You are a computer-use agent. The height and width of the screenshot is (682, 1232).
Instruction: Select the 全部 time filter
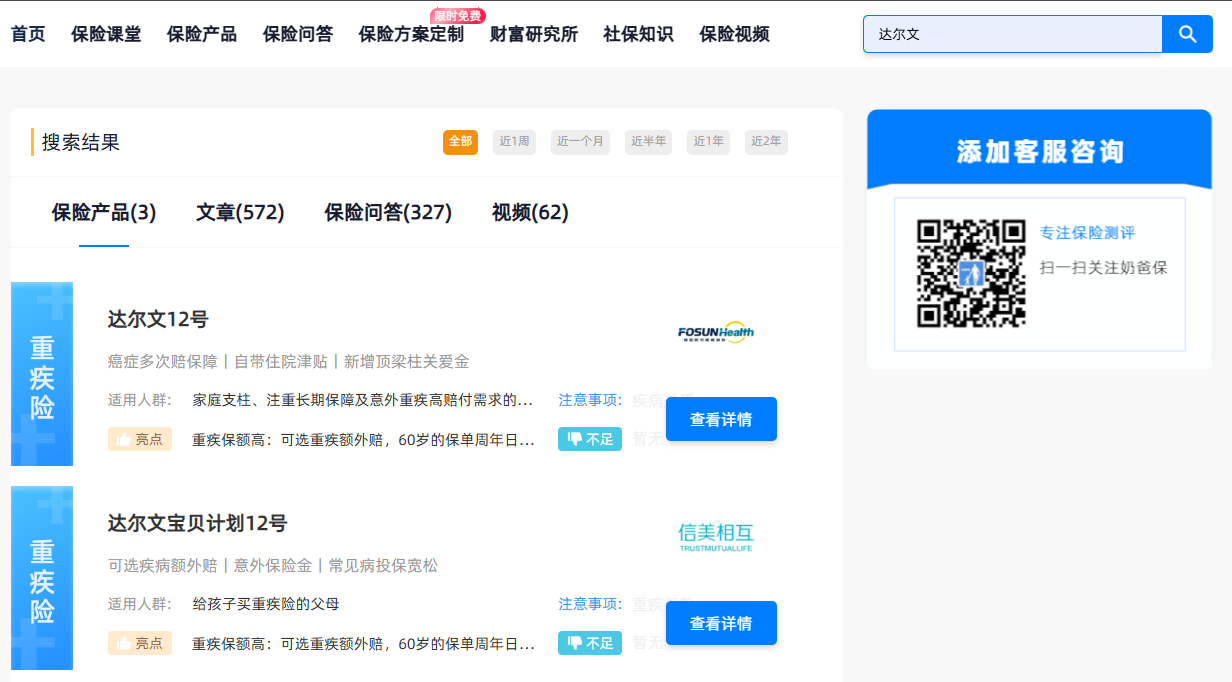click(x=460, y=142)
